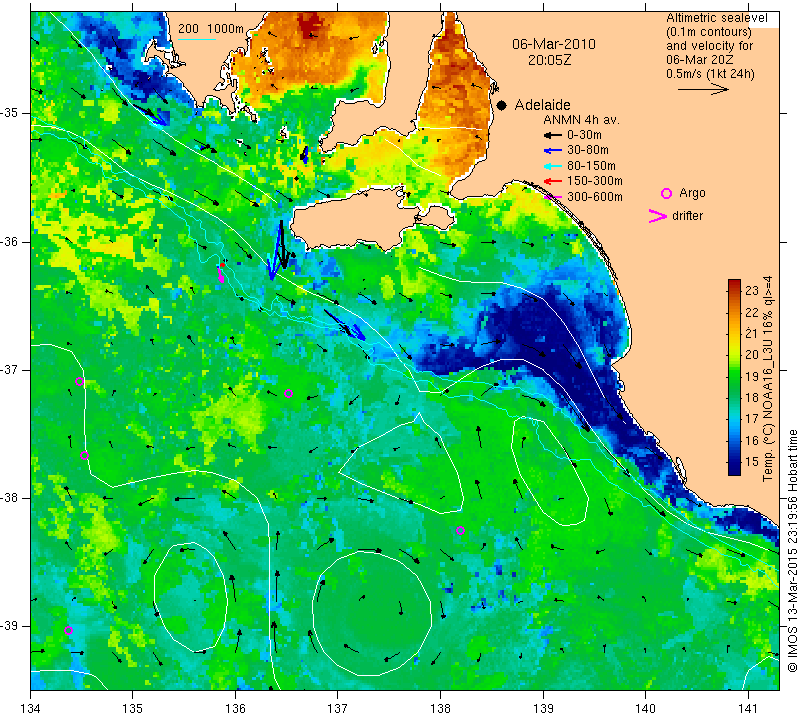The height and width of the screenshot is (720, 800).
Task: Click the blue 30-80m arrow legend icon
Action: click(x=553, y=151)
